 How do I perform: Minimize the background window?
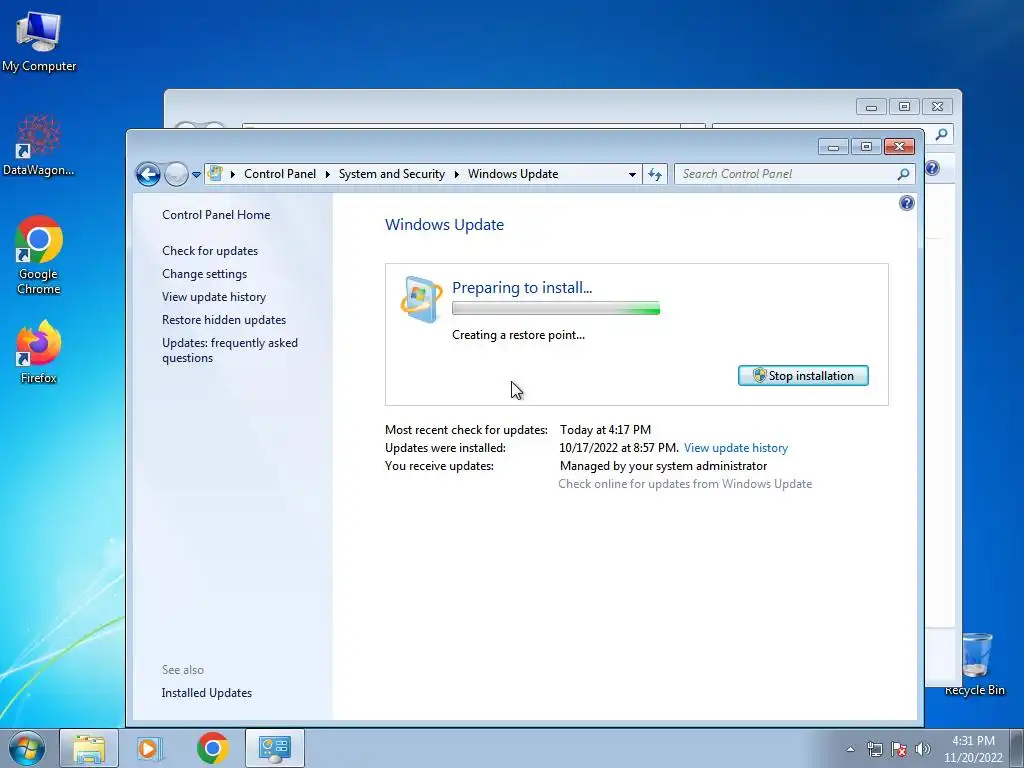coord(871,106)
